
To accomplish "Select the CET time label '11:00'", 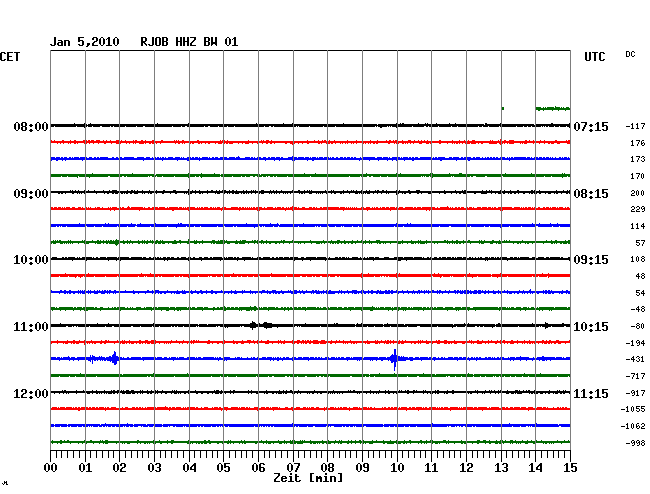I will click(x=31, y=327).
